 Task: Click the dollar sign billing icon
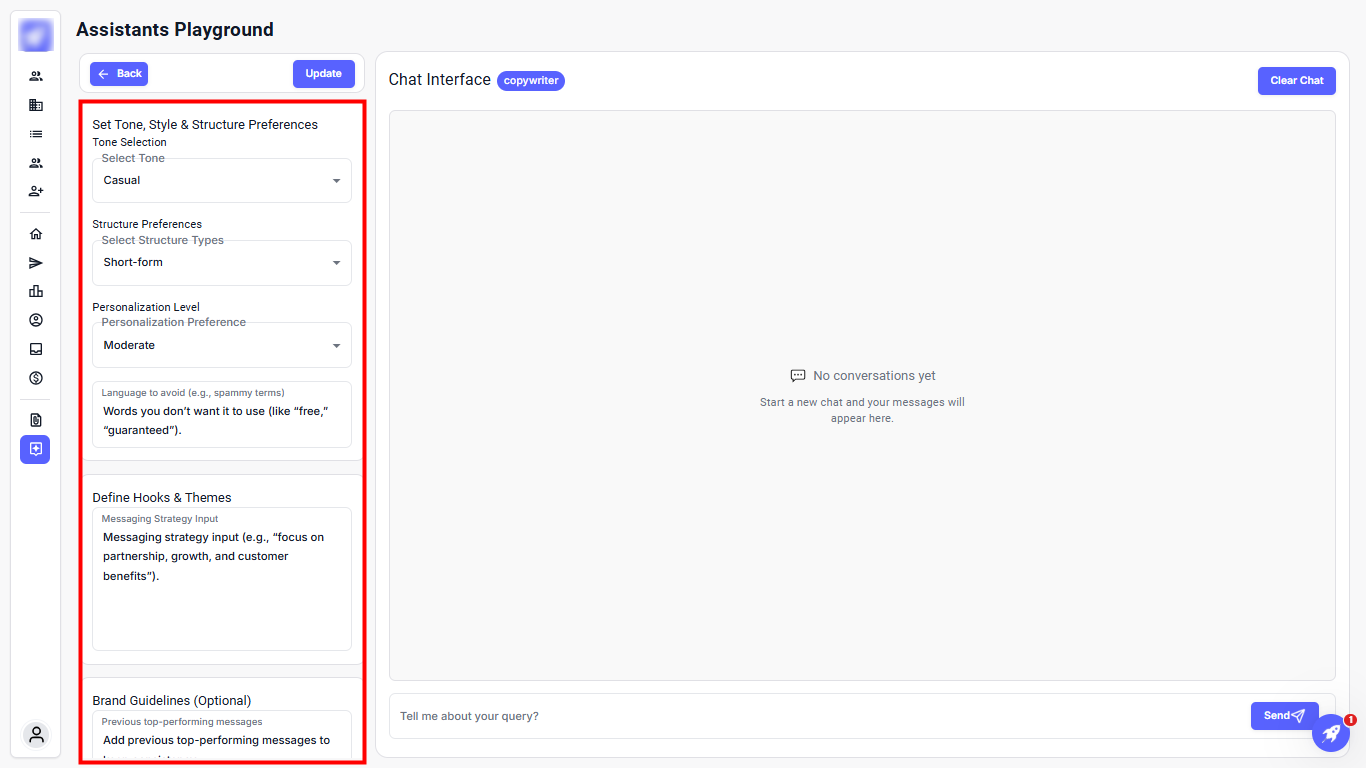[36, 378]
